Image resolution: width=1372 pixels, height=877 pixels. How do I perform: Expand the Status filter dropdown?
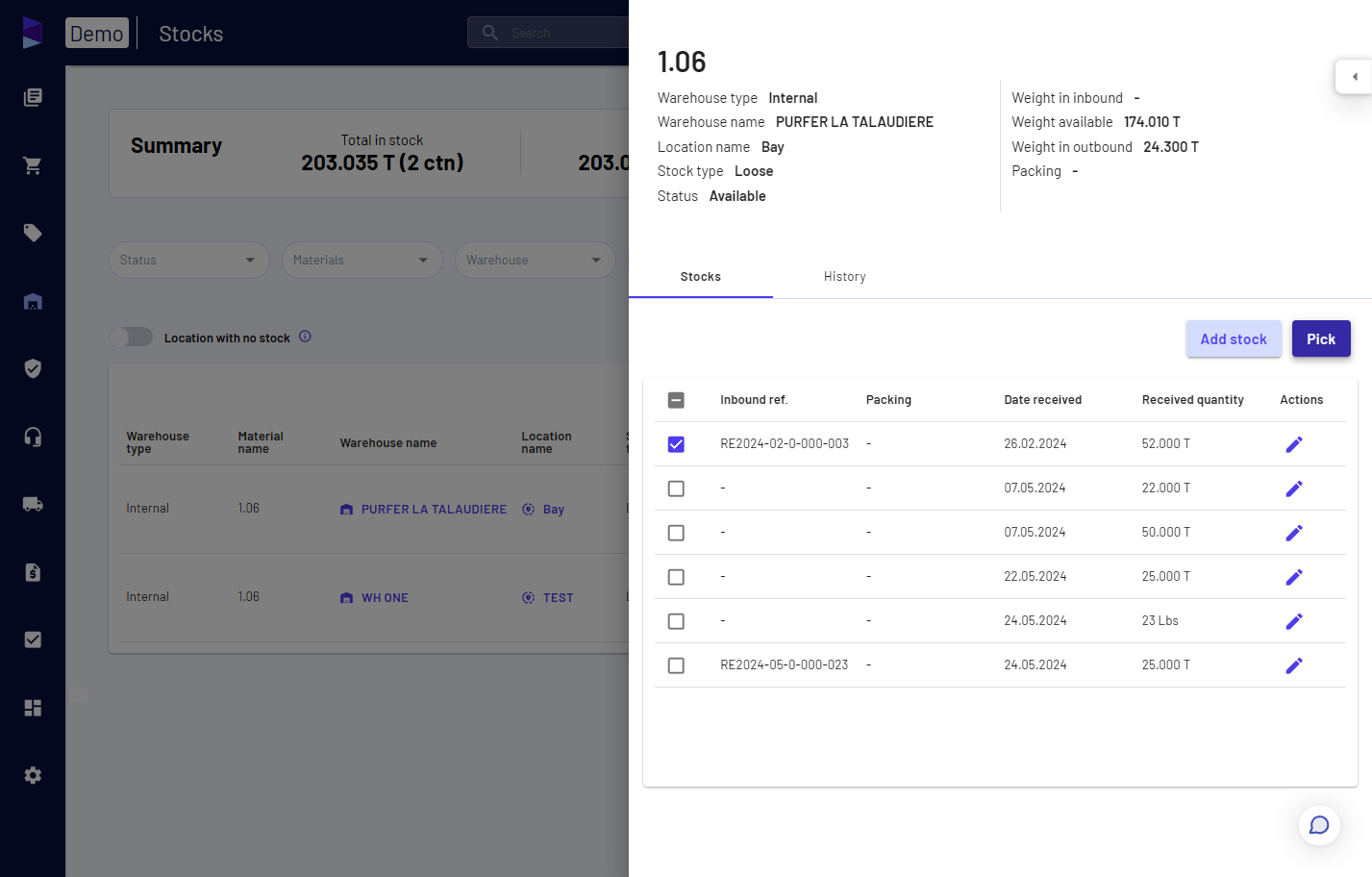(x=189, y=260)
